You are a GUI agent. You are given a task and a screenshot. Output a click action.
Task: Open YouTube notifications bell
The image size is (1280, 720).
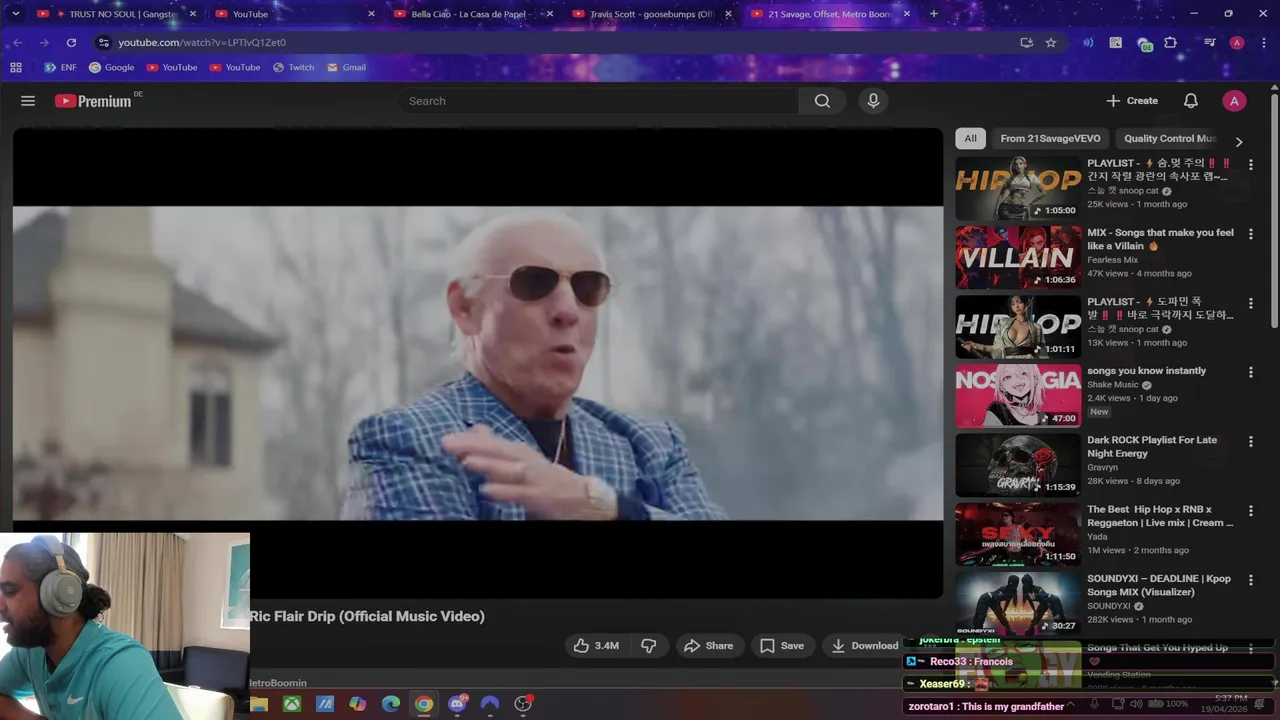pyautogui.click(x=1191, y=101)
